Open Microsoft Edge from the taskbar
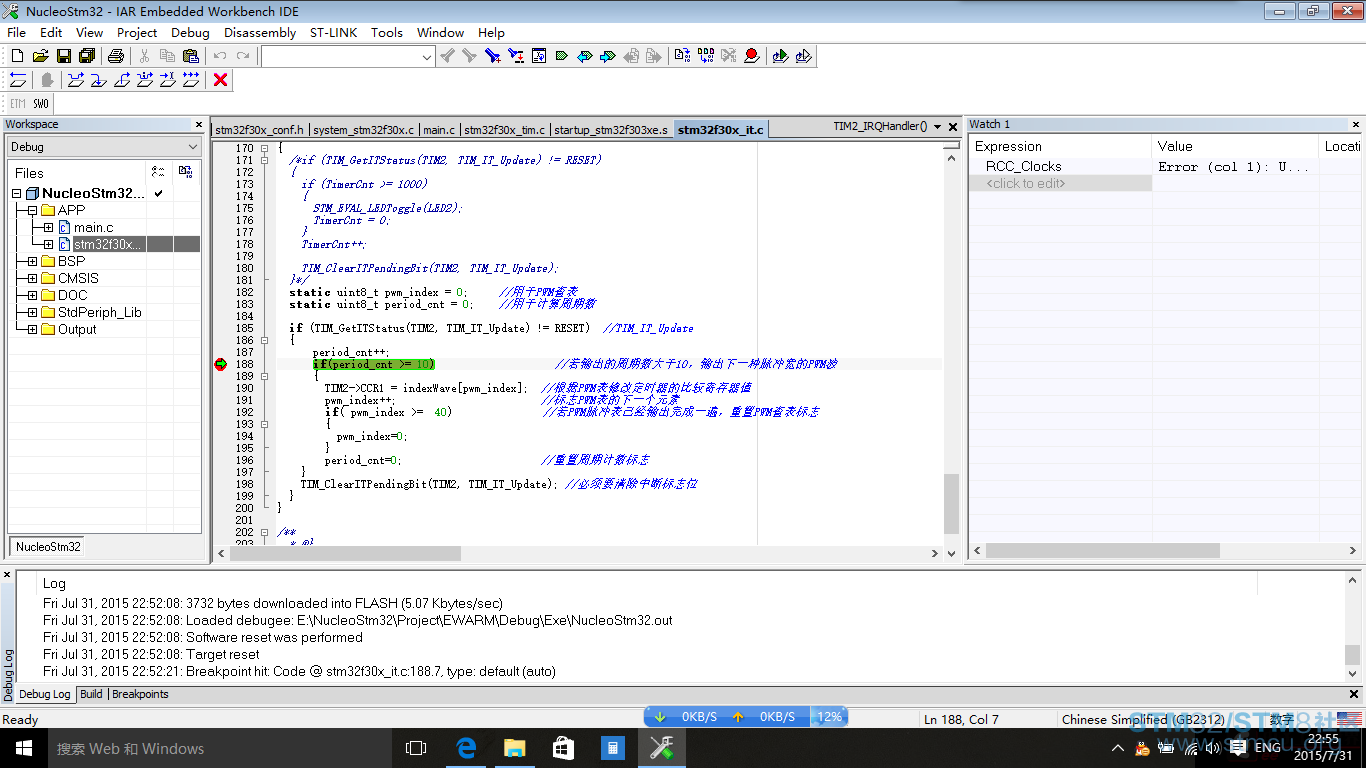 (x=466, y=747)
